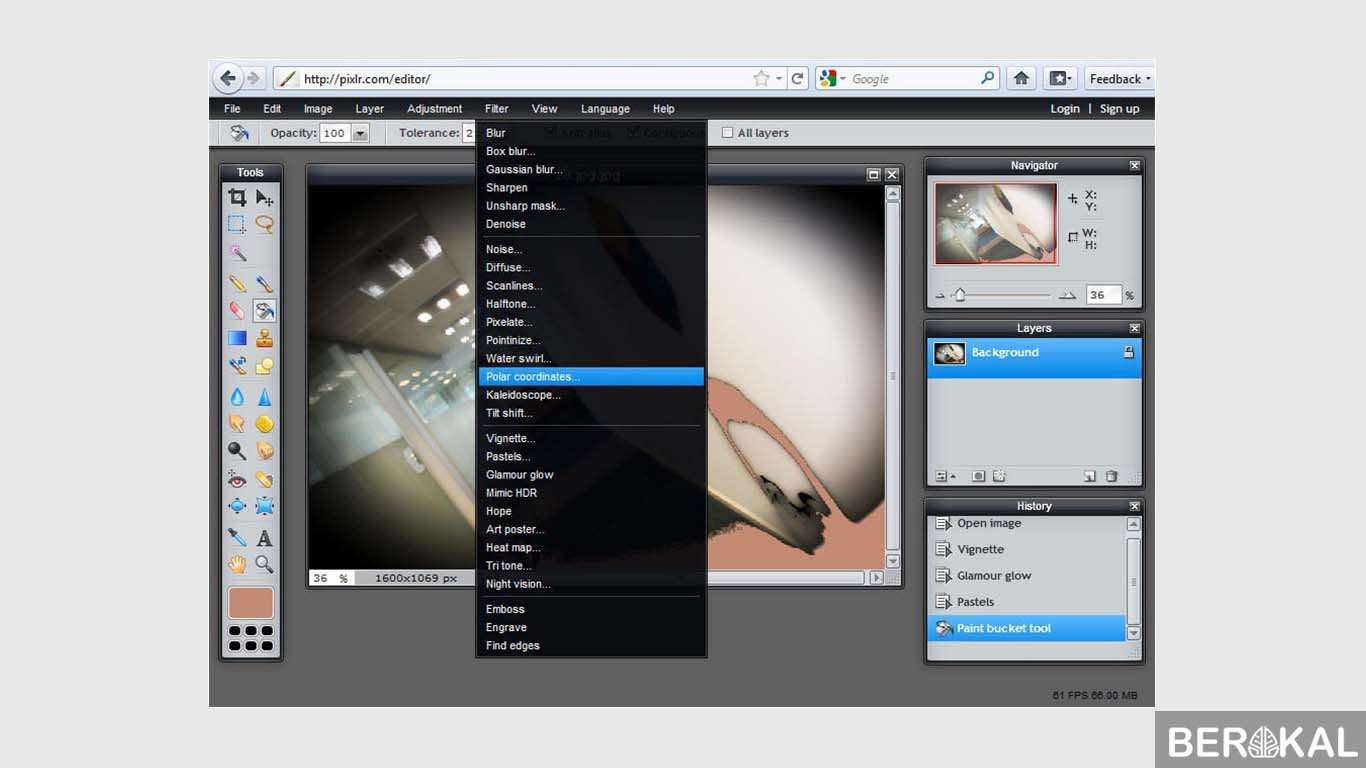
Task: Select the Drawing shapes tool
Action: tap(264, 366)
